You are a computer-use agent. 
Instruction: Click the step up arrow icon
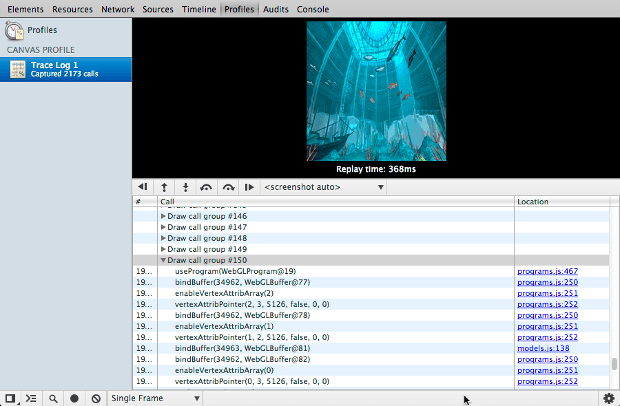(x=164, y=187)
